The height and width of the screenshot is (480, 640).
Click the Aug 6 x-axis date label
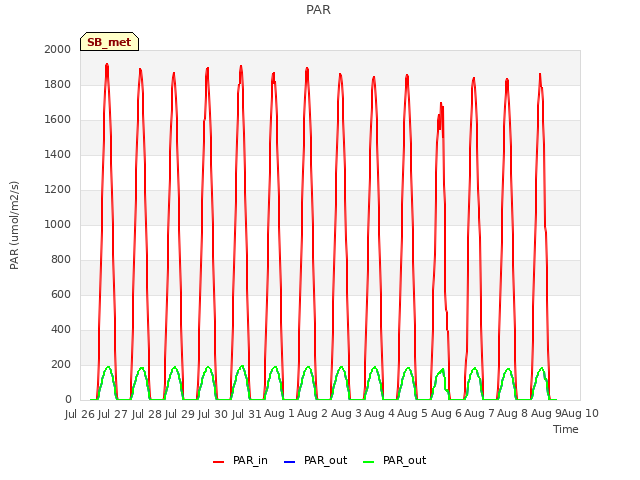pos(446,414)
